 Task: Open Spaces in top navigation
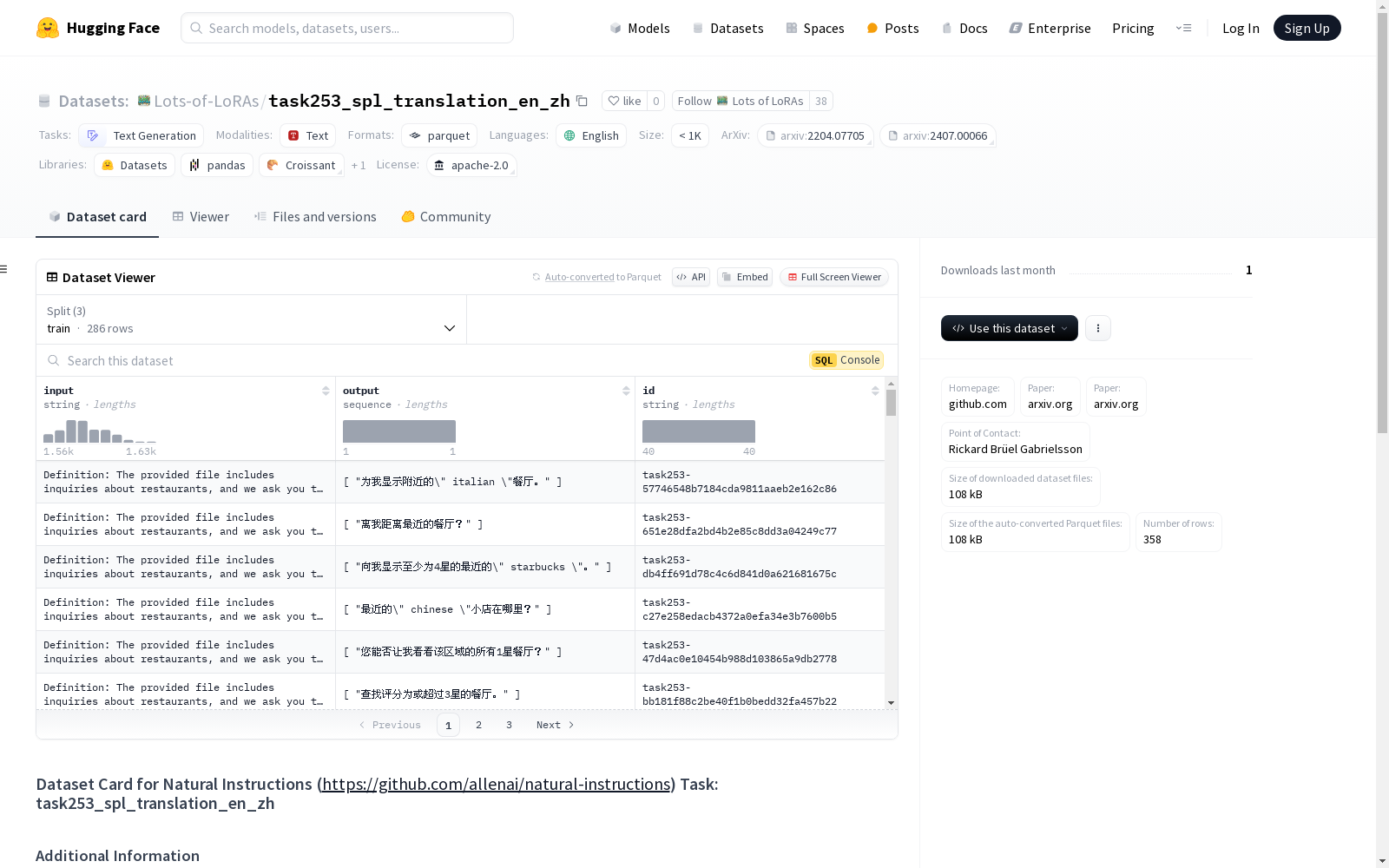click(815, 28)
